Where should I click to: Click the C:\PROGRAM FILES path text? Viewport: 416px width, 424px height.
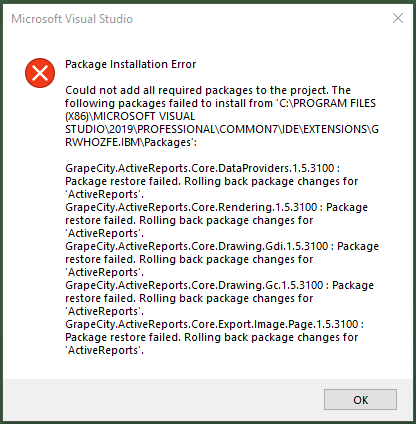327,103
